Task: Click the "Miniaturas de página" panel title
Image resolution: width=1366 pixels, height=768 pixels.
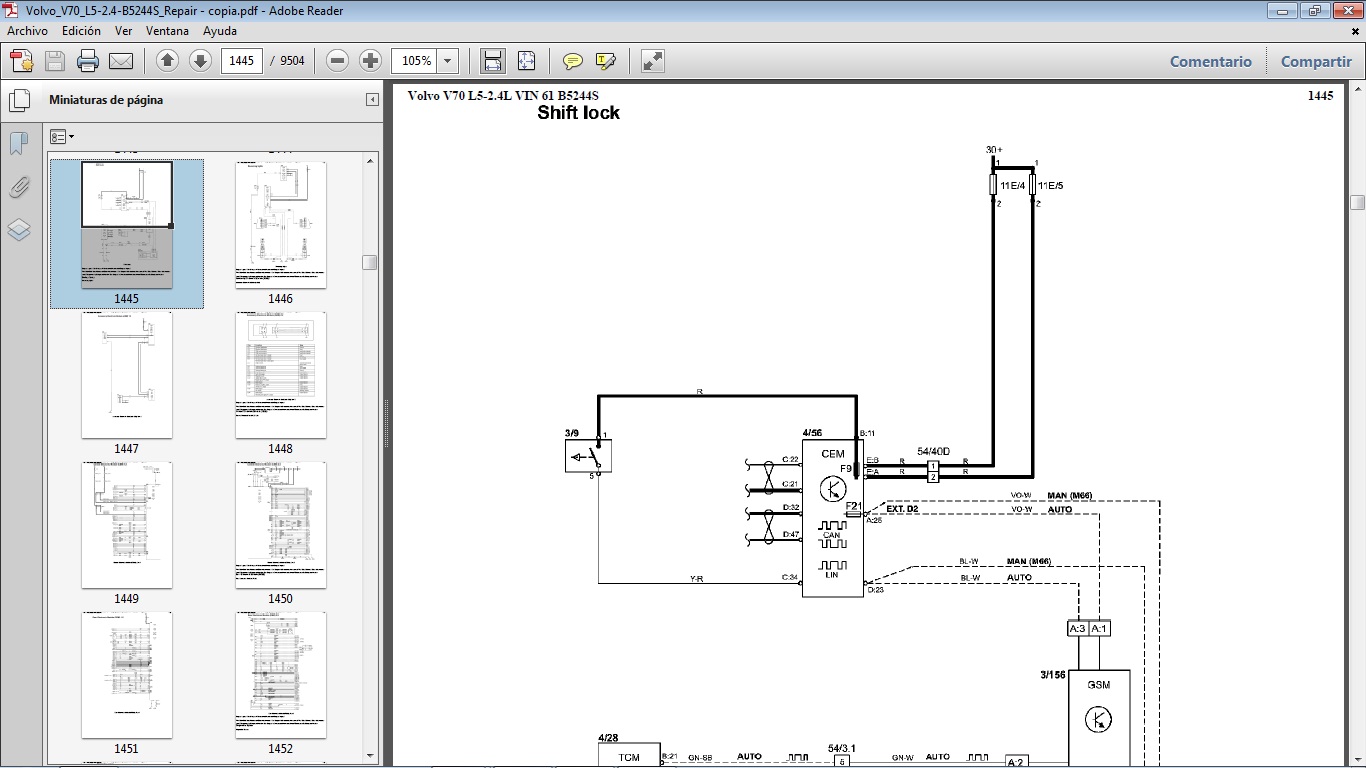Action: [x=106, y=100]
